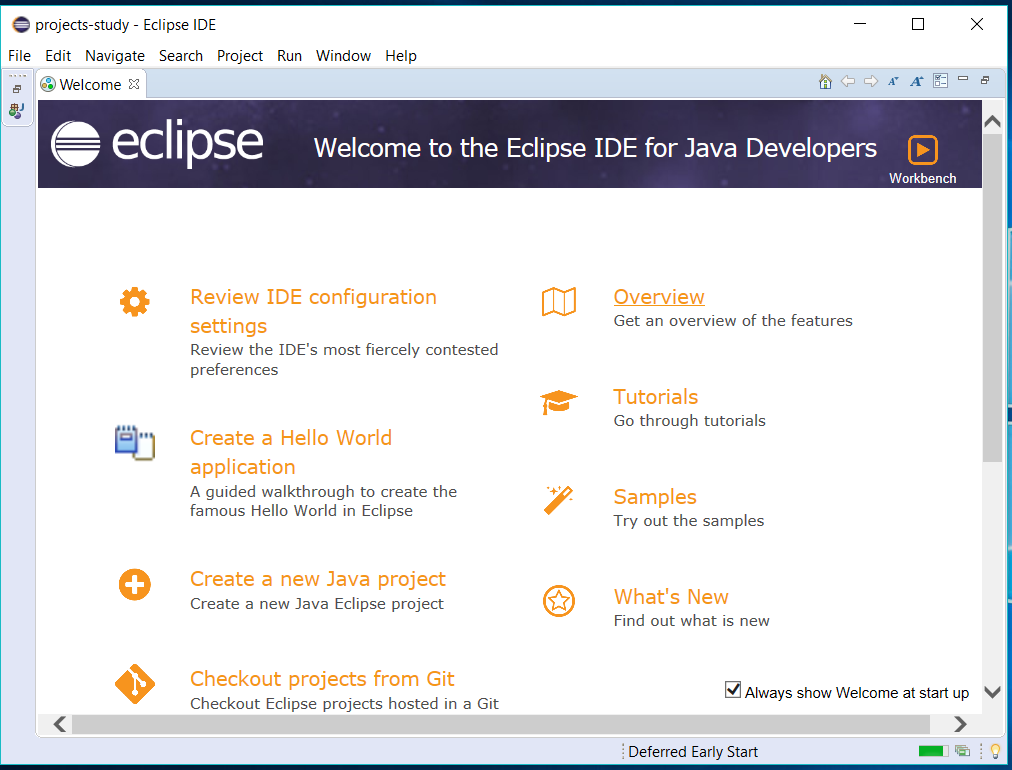
Task: Click the What's New star icon
Action: pyautogui.click(x=558, y=601)
